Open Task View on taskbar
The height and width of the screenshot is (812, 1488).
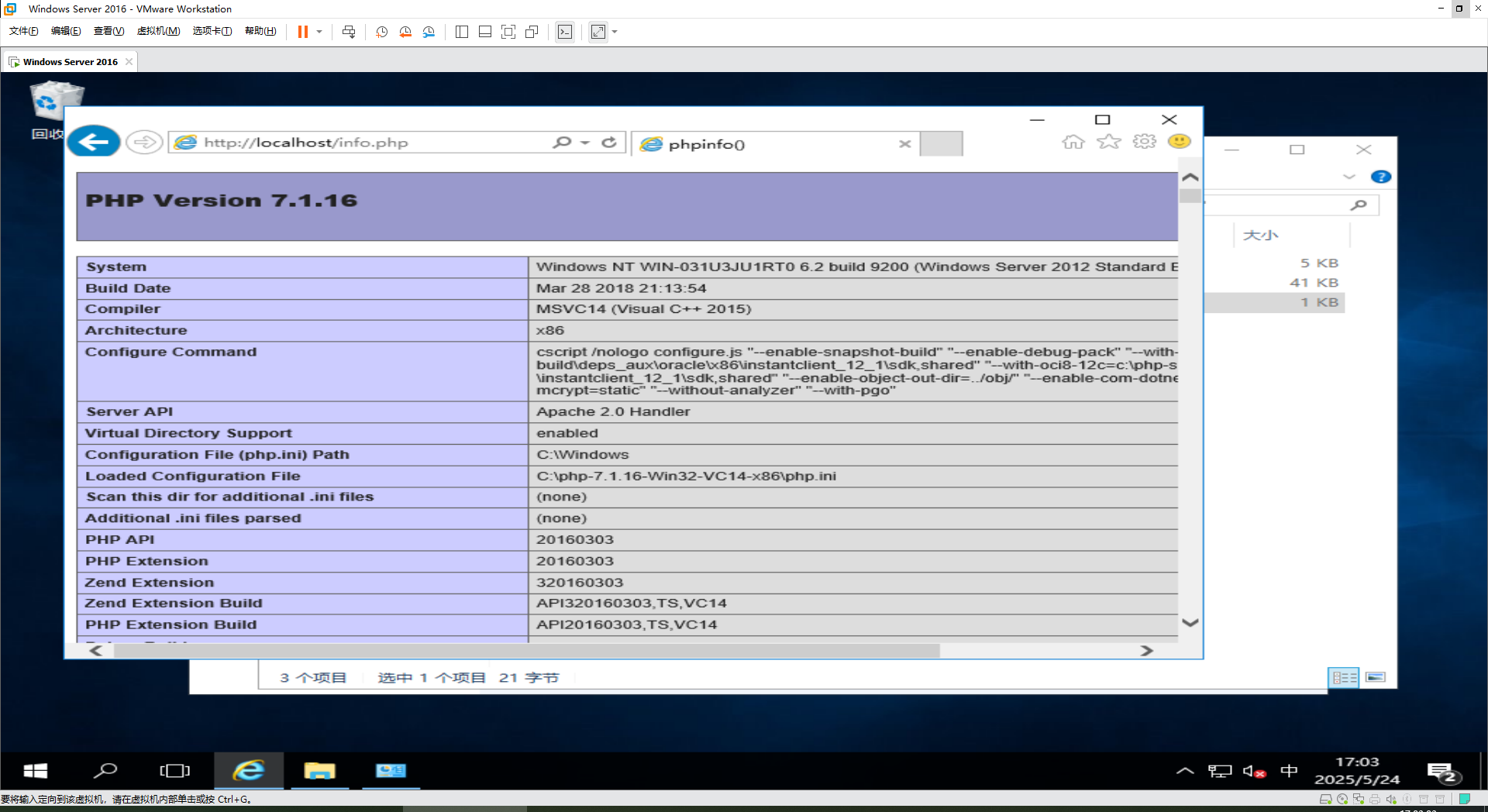coord(175,771)
